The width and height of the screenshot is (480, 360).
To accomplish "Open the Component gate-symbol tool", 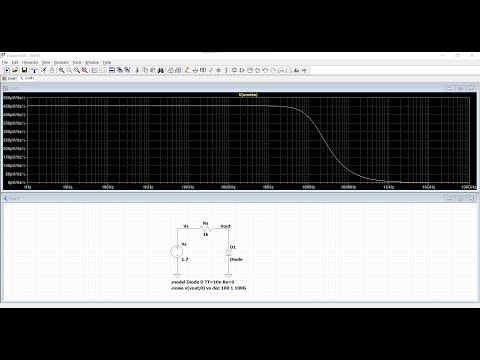I will [242, 70].
